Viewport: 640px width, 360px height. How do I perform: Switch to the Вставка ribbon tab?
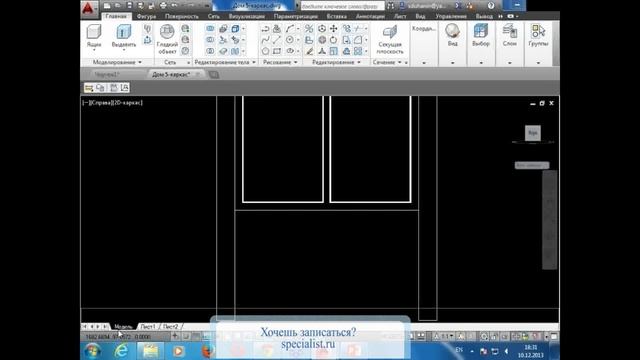click(x=337, y=16)
